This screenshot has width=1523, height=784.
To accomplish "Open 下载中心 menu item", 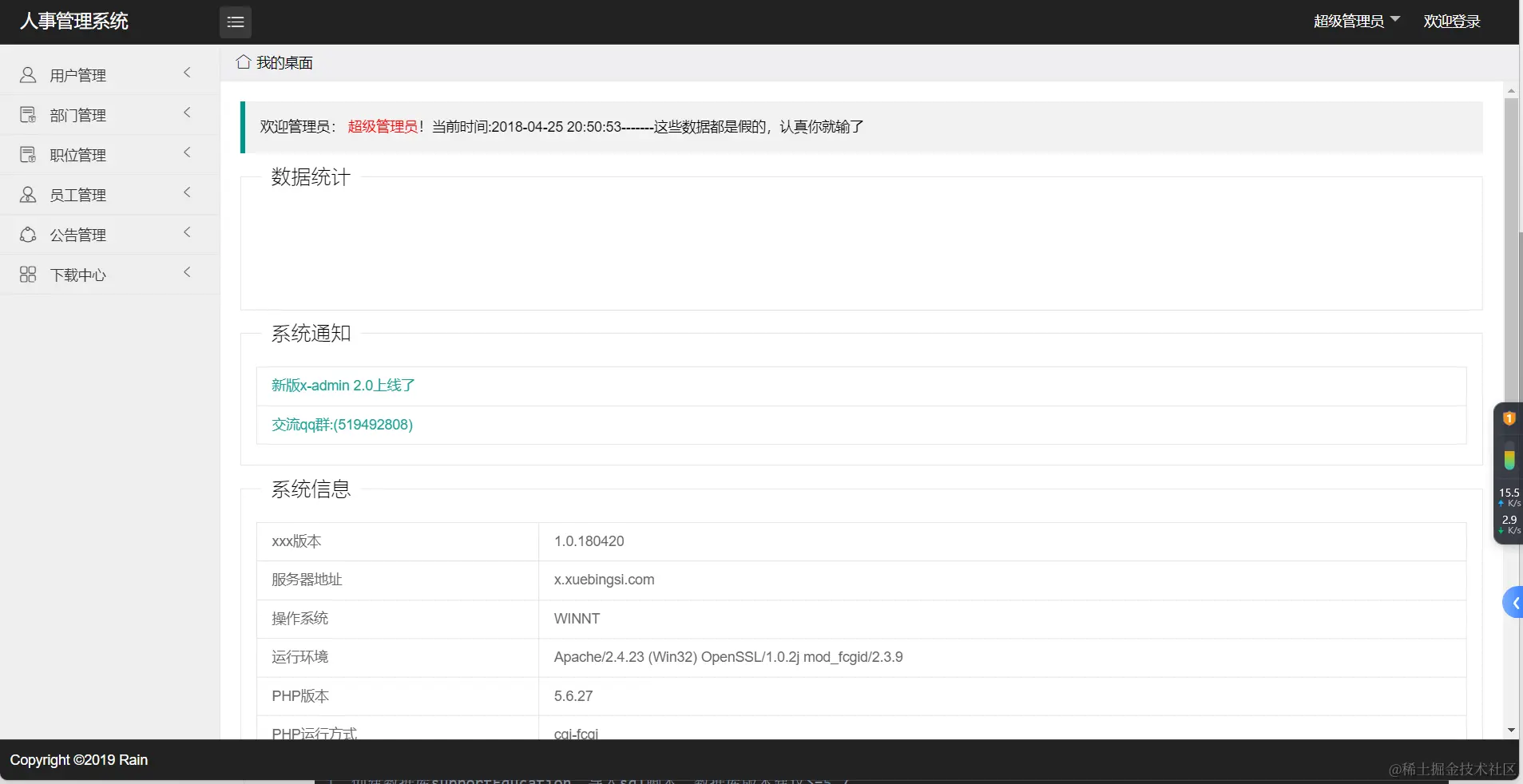I will tap(109, 275).
